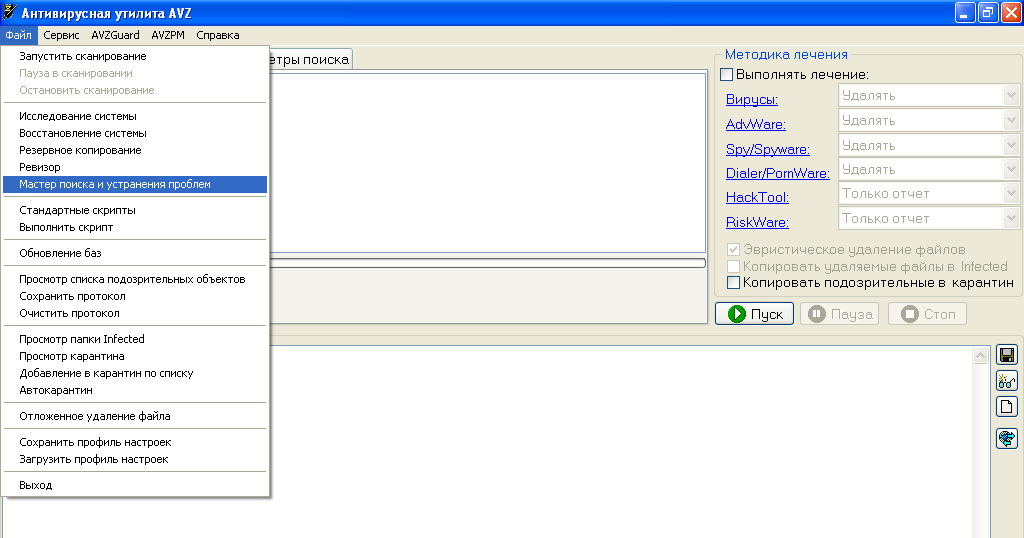
Task: Open the AVZPM menu
Action: [168, 35]
